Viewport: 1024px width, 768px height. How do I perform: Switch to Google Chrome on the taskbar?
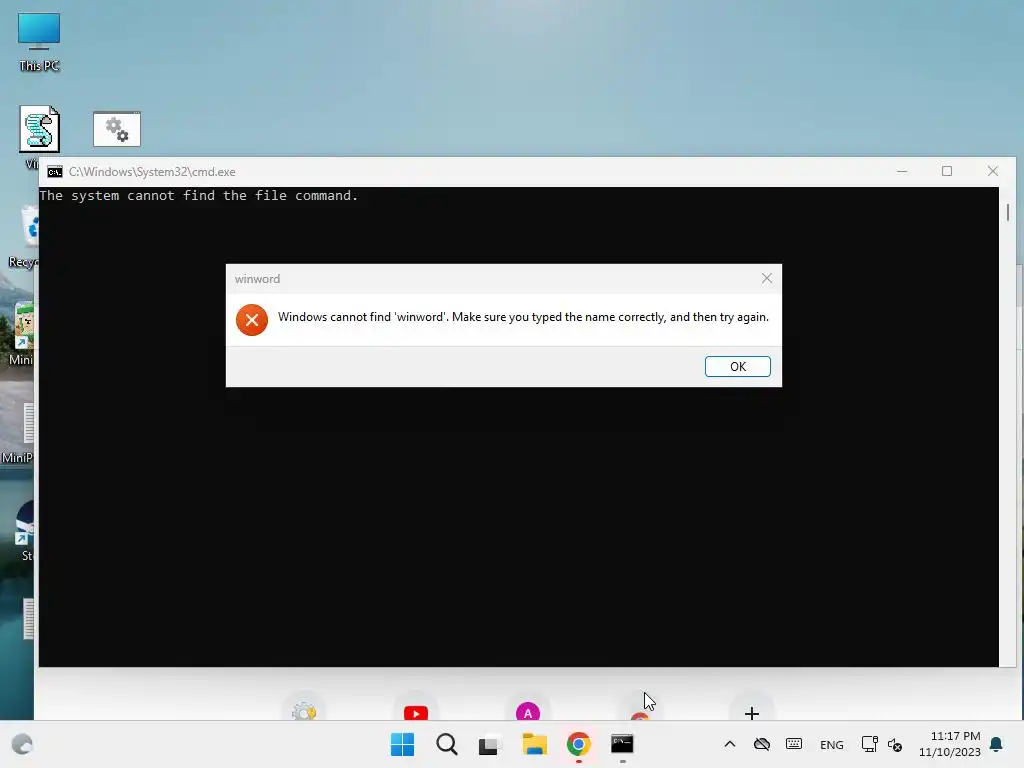click(579, 744)
